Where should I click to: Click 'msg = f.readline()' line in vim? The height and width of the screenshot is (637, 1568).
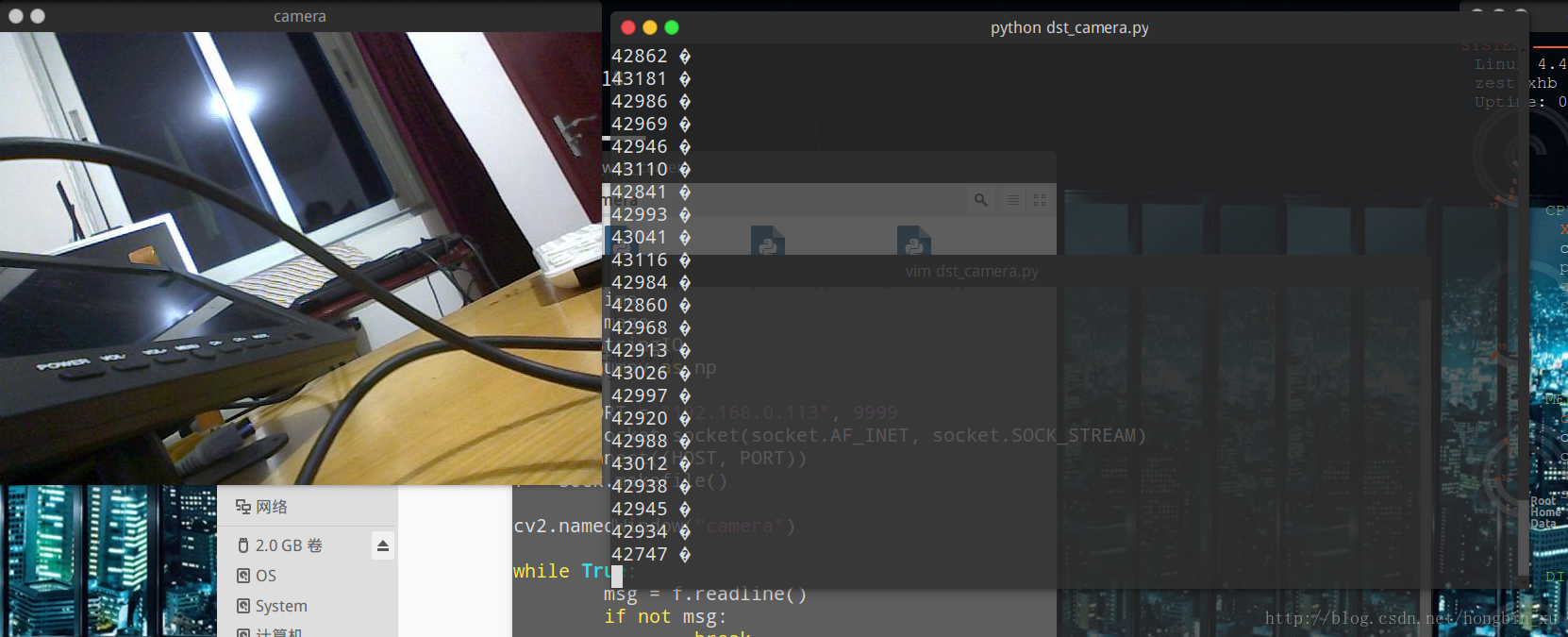coord(706,595)
